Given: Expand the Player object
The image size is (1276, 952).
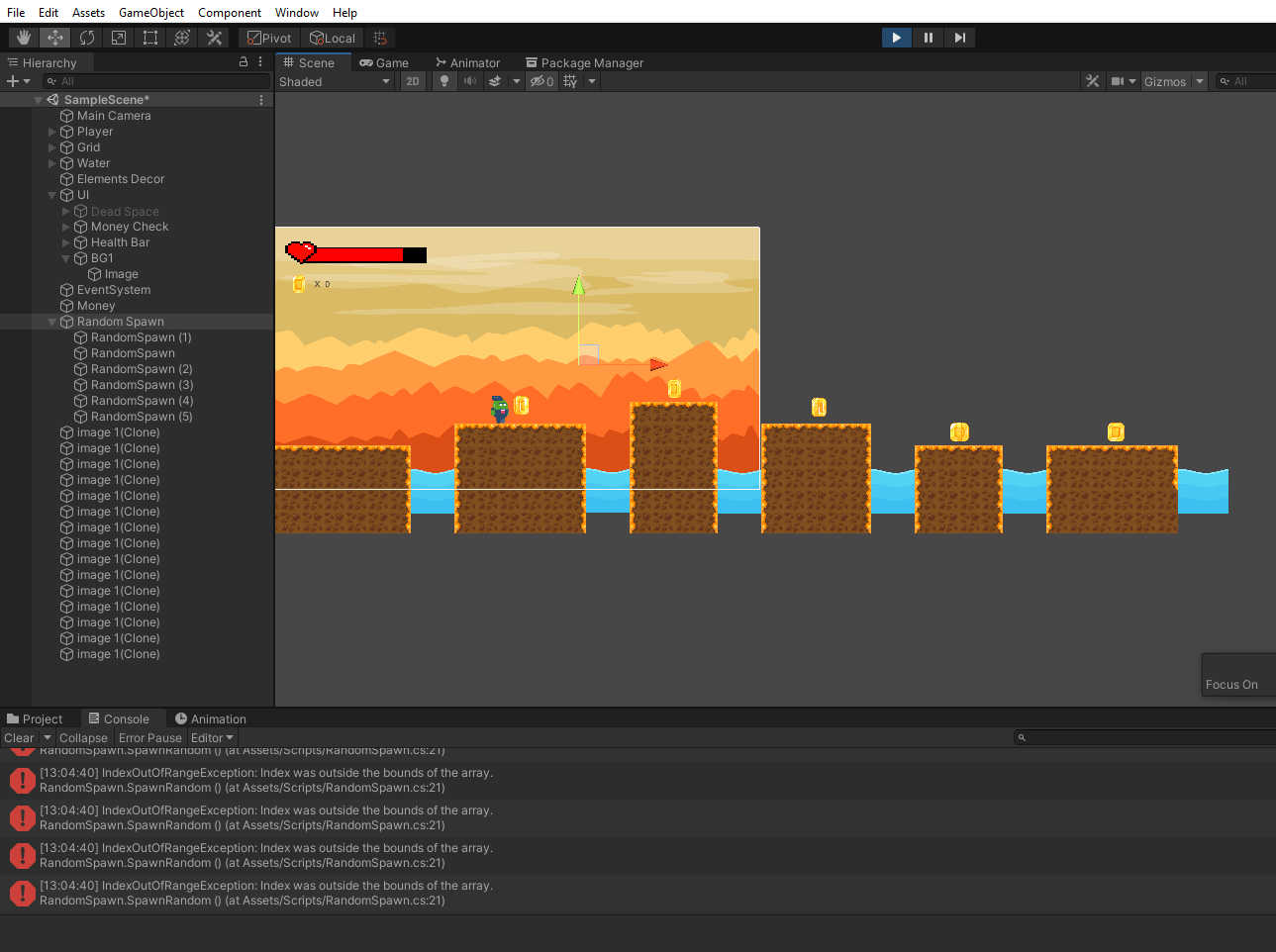Looking at the screenshot, I should (x=52, y=132).
